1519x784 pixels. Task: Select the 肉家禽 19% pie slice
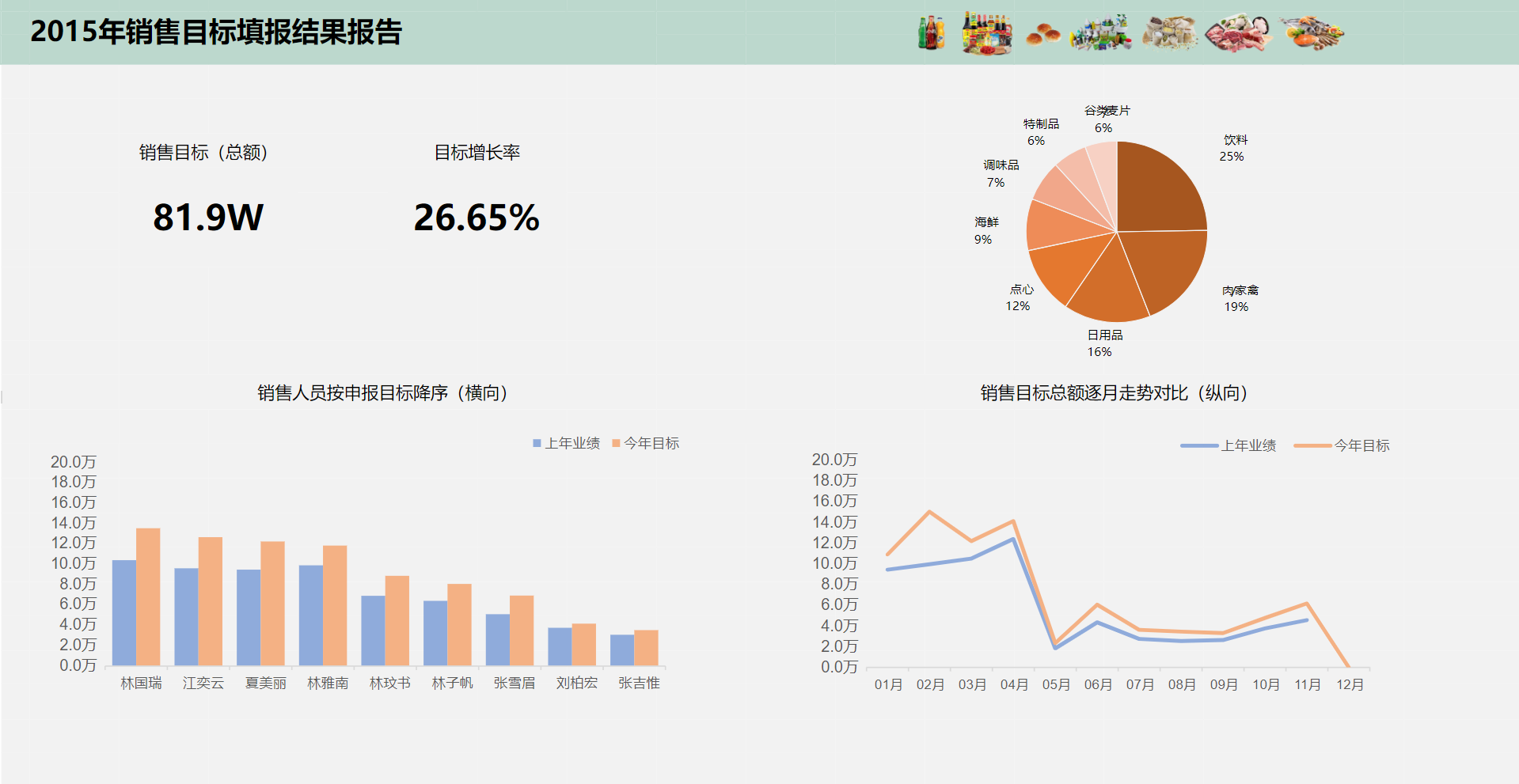(1168, 269)
